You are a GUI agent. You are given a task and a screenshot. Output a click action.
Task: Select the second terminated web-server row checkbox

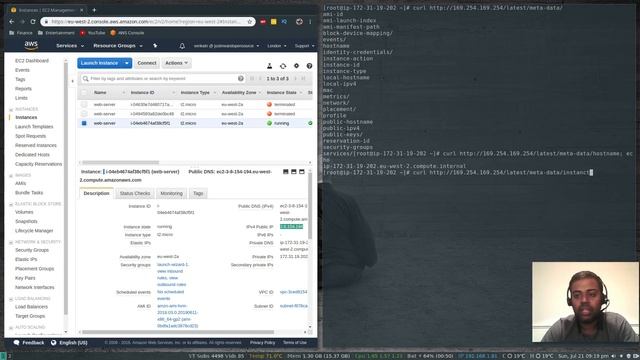point(84,114)
